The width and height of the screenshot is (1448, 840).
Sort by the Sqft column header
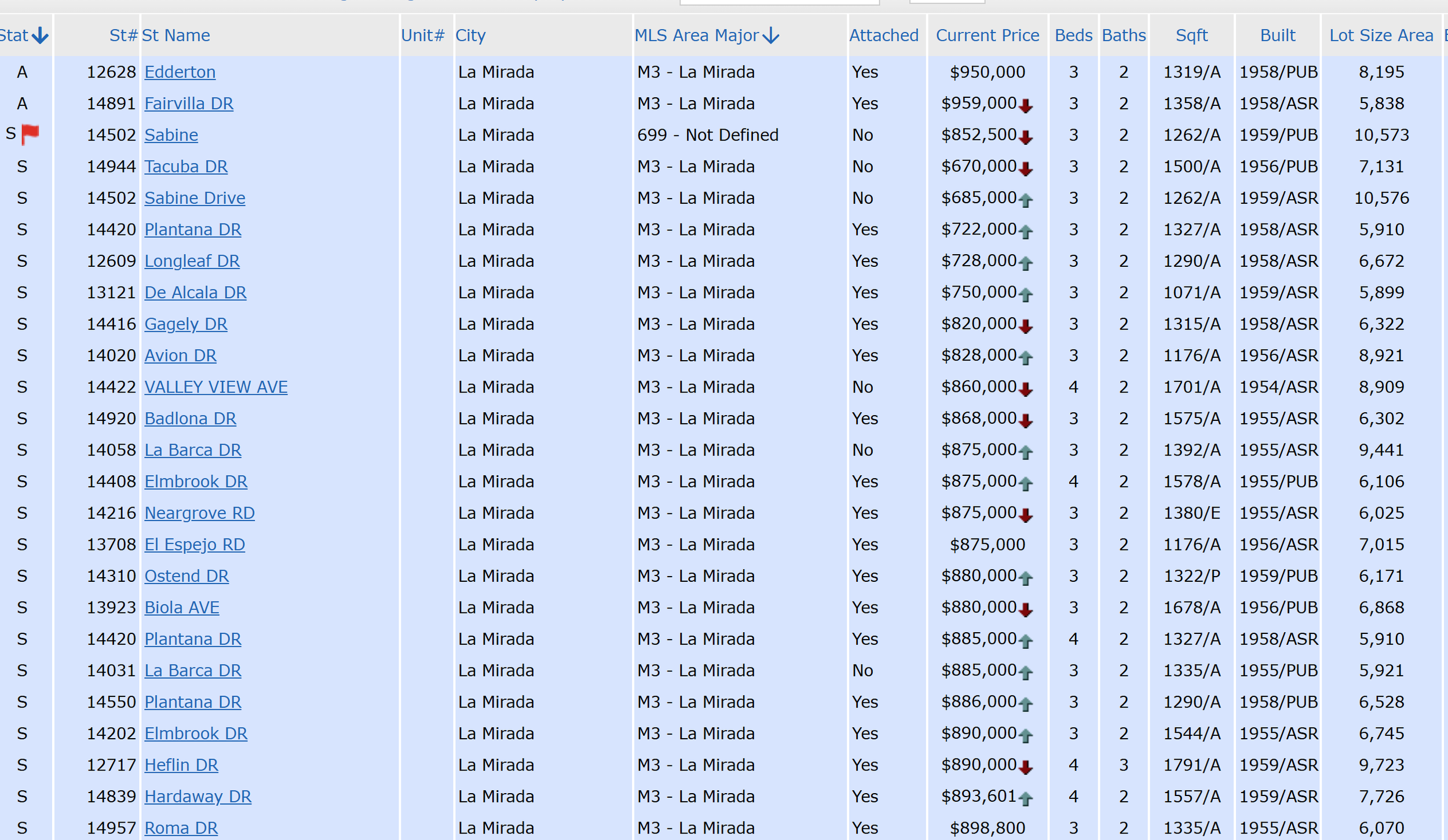pyautogui.click(x=1191, y=36)
